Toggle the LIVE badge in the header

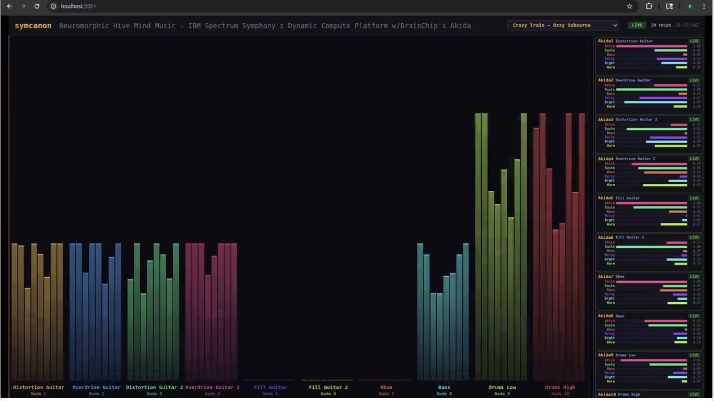click(637, 24)
